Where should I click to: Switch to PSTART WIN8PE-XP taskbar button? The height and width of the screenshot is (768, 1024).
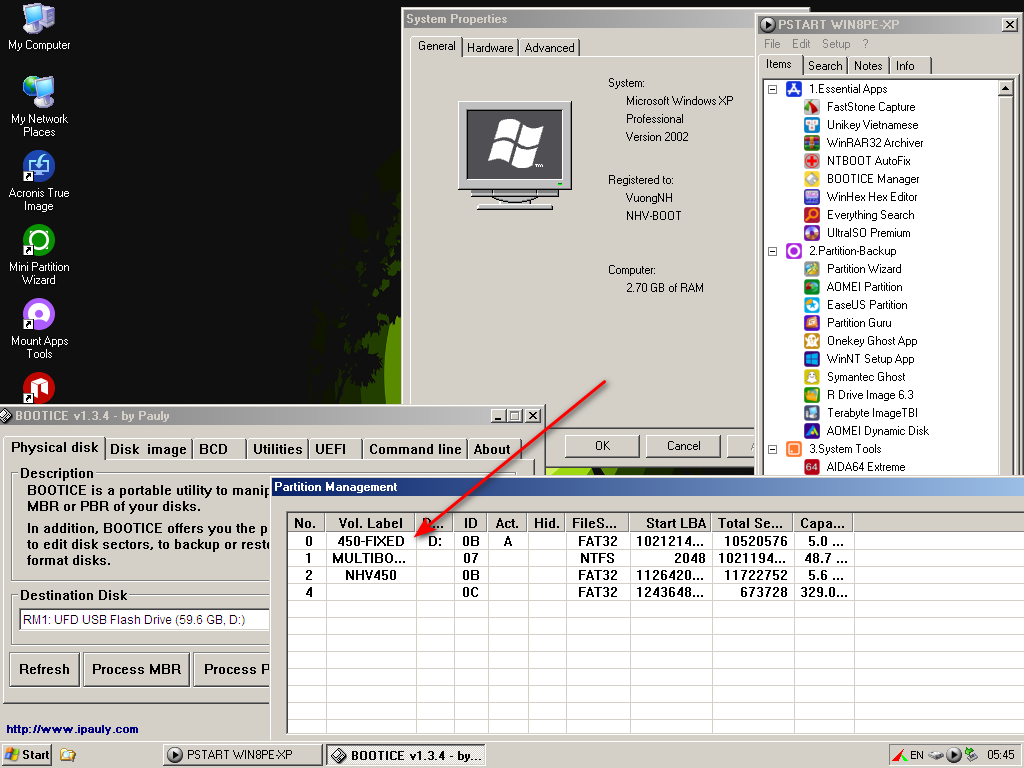tap(242, 755)
